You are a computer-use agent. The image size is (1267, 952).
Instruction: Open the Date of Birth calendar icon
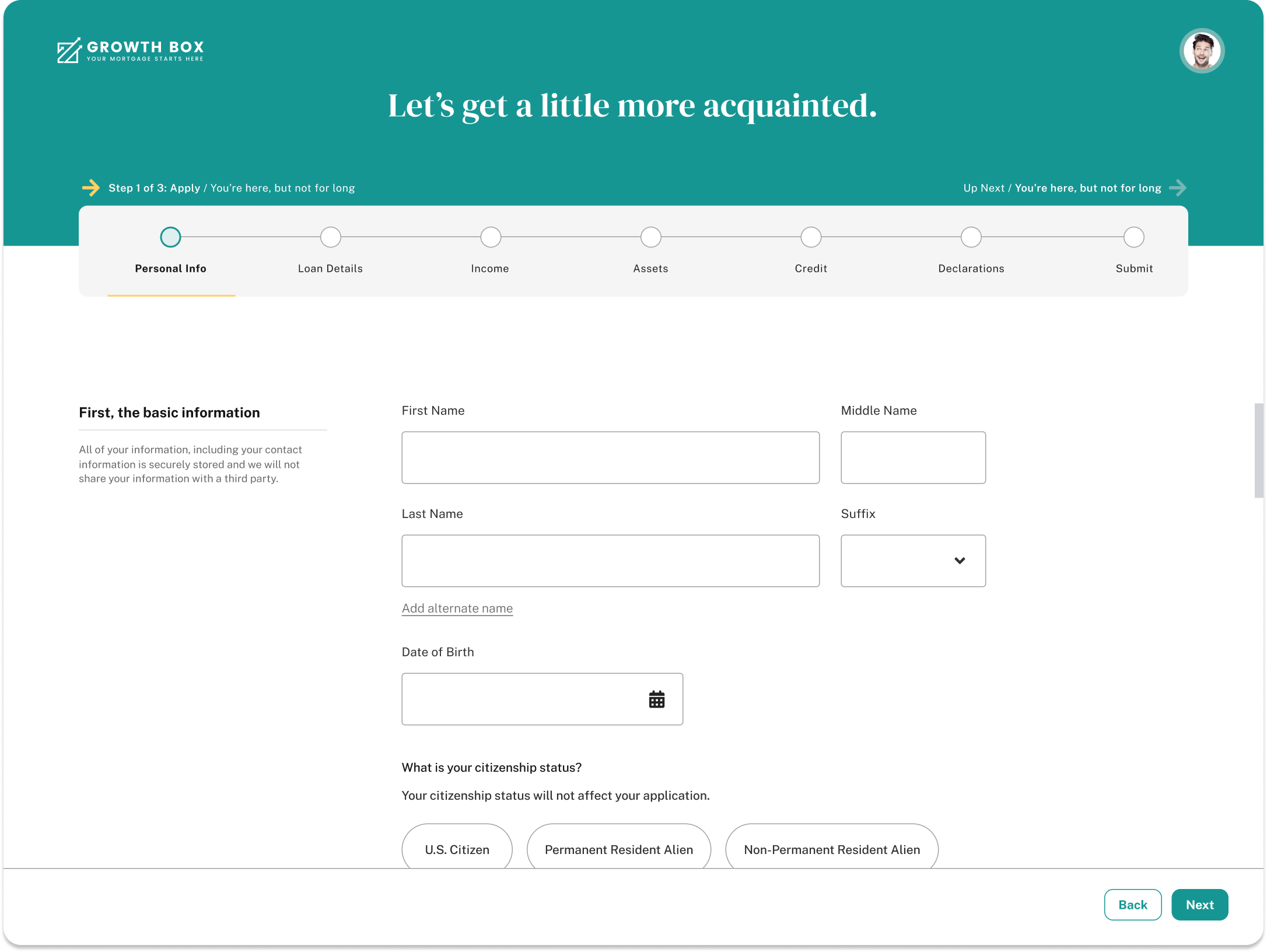click(656, 699)
